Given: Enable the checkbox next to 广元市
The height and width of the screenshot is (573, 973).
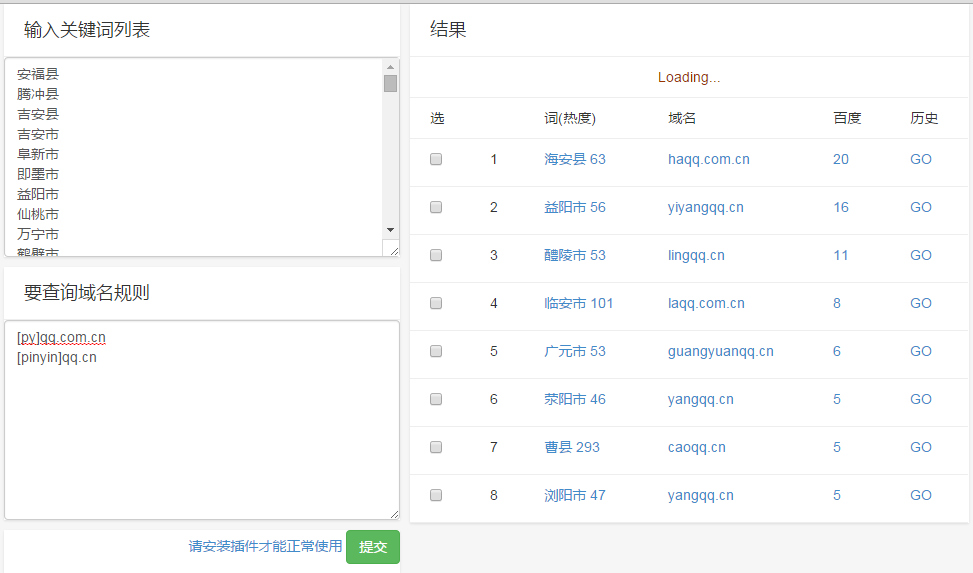Looking at the screenshot, I should coord(436,351).
